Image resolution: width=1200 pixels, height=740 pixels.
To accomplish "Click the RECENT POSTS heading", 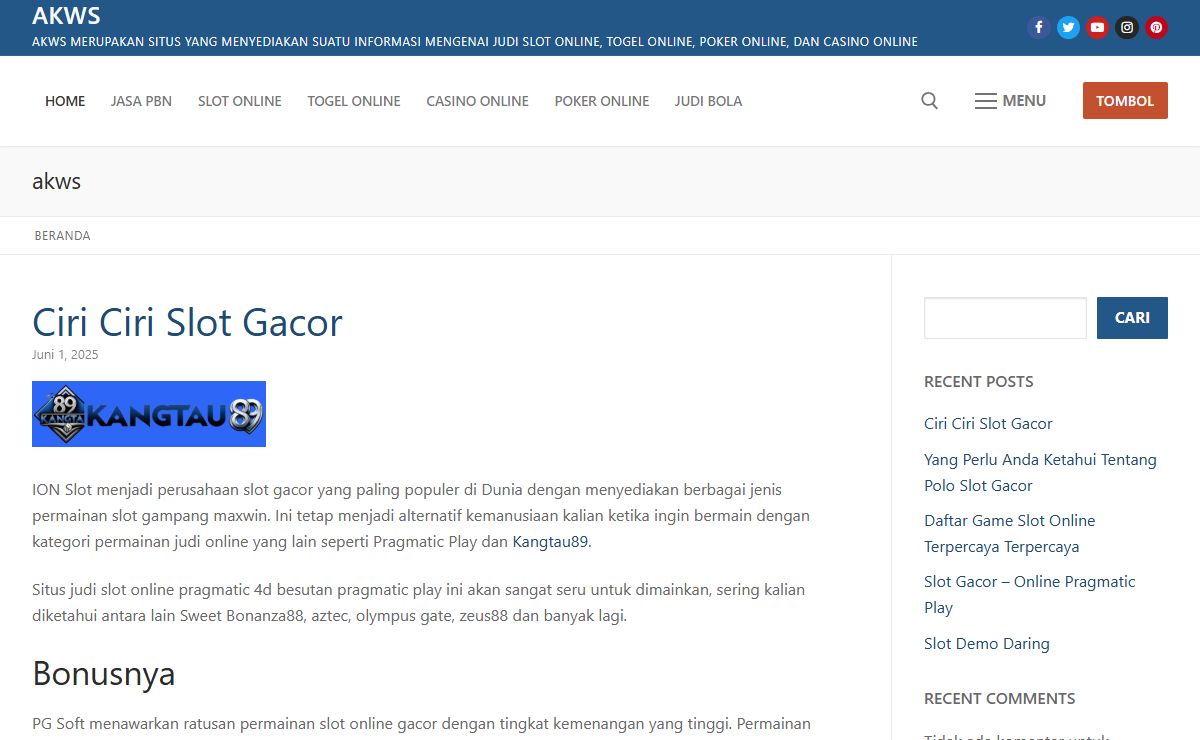I will click(979, 382).
